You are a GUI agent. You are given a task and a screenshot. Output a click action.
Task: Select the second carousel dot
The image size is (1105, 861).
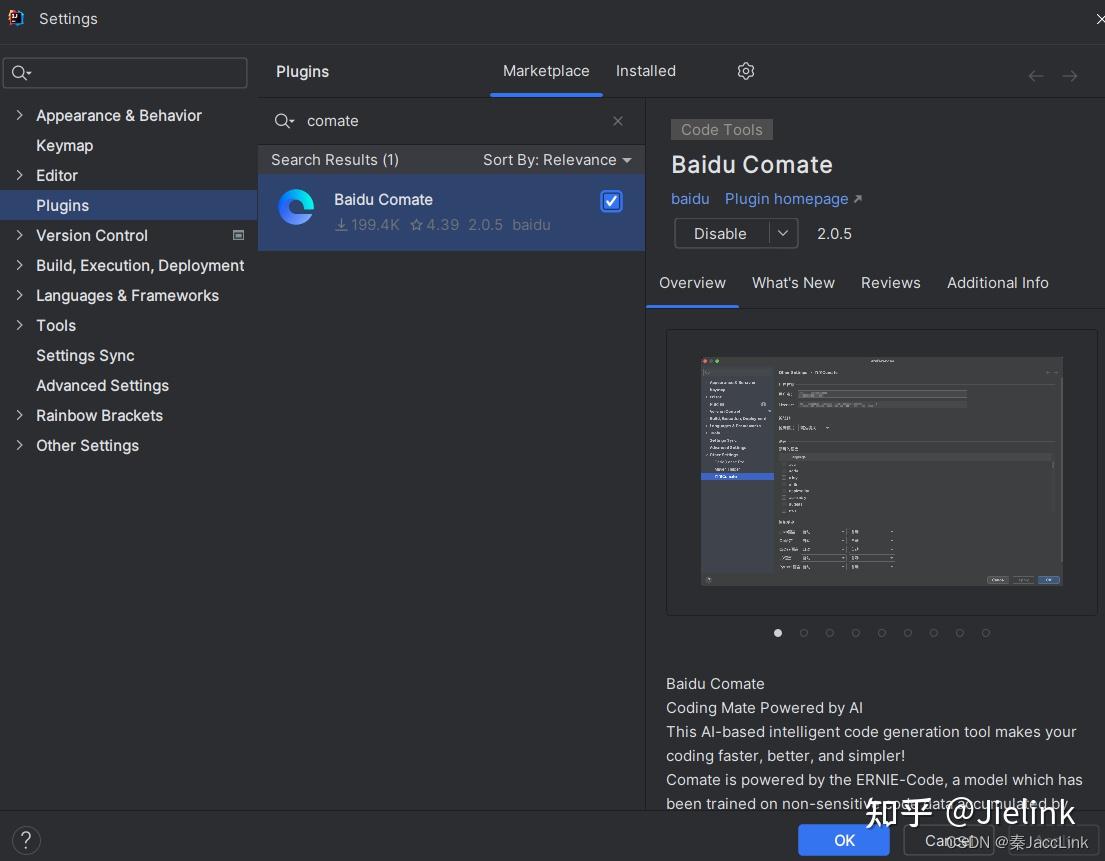pos(804,633)
